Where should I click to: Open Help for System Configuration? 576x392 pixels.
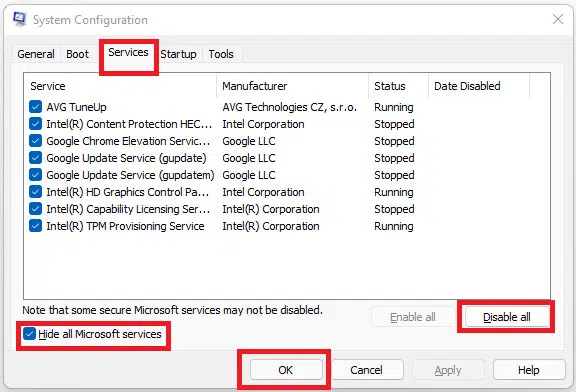point(529,370)
